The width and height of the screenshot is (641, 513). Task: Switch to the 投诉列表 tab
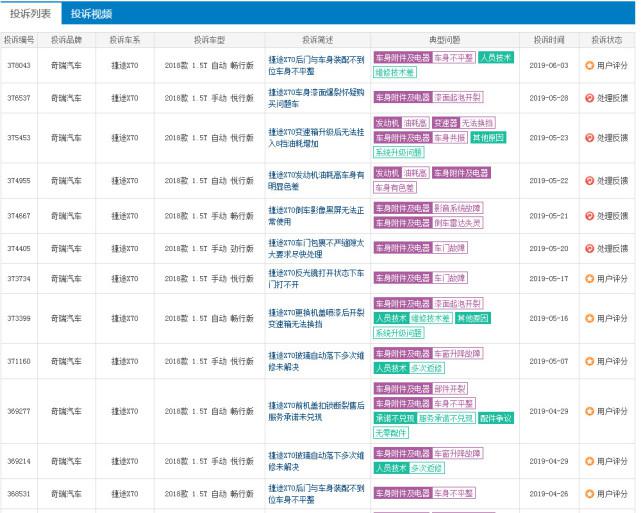(31, 13)
